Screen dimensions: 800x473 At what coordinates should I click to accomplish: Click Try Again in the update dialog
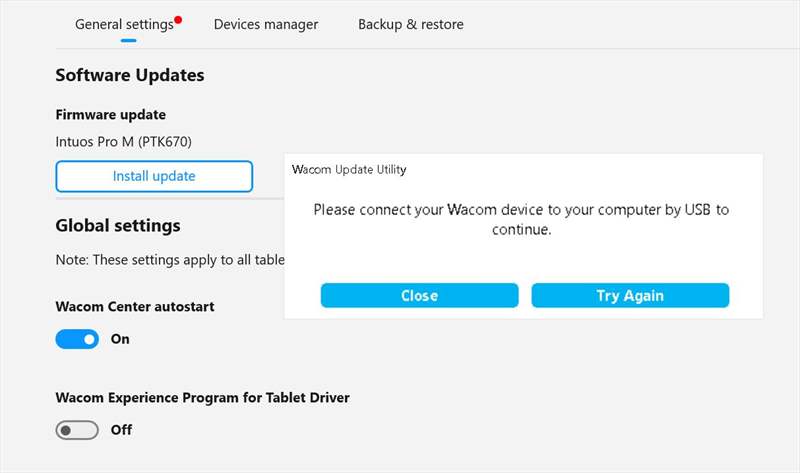630,295
